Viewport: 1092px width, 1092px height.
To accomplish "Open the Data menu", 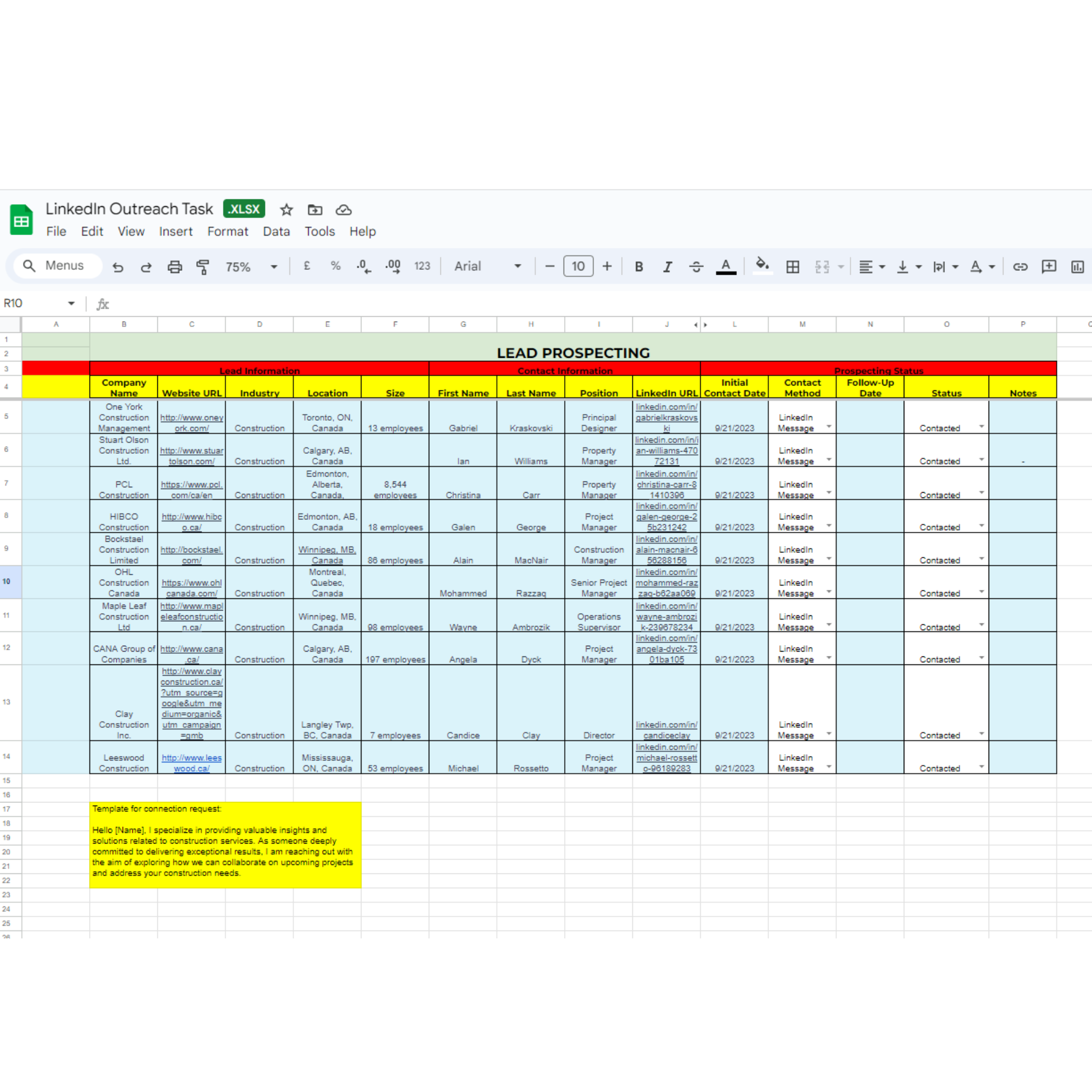I will 276,231.
